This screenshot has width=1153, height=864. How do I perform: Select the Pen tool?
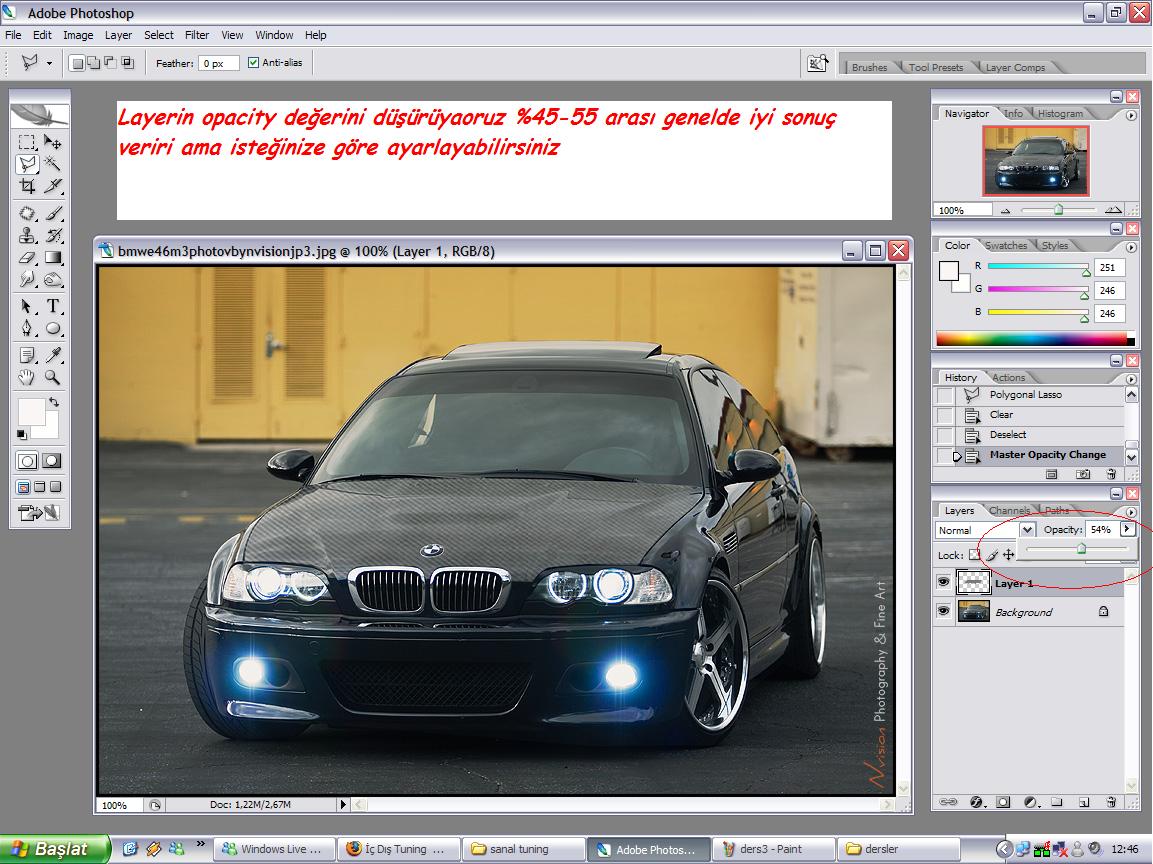click(27, 328)
